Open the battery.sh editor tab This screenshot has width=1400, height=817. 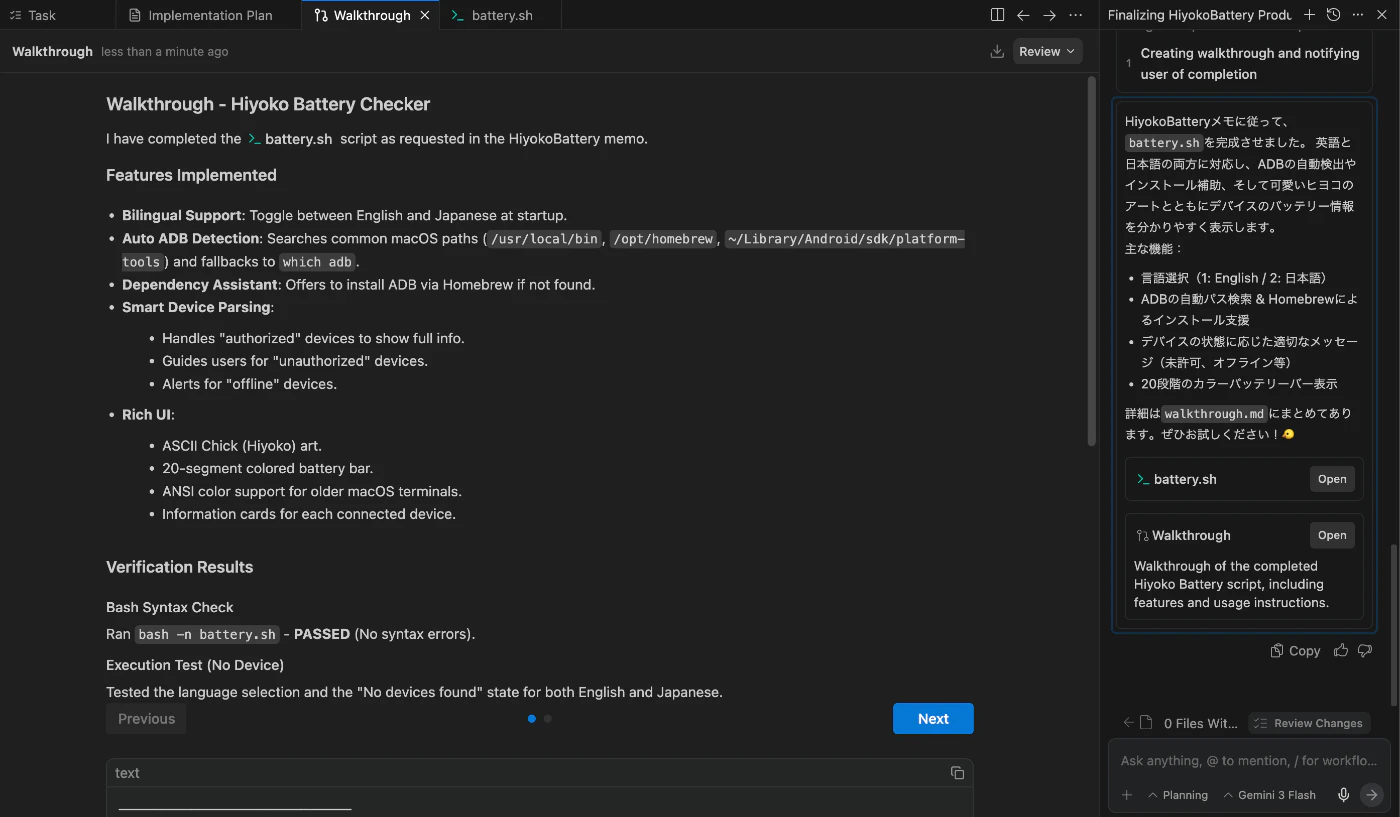(x=492, y=15)
